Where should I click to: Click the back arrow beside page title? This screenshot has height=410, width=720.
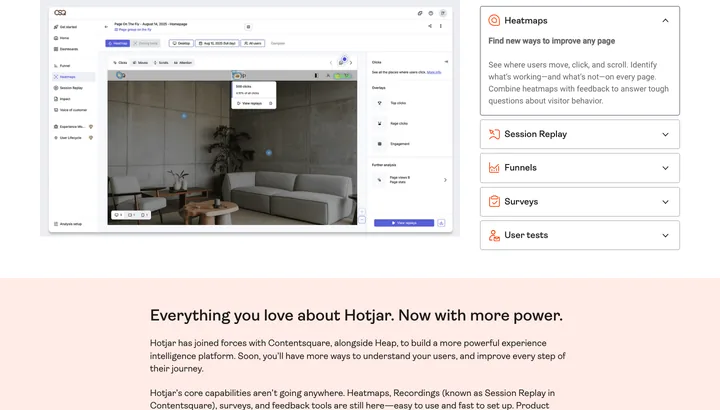tap(107, 27)
